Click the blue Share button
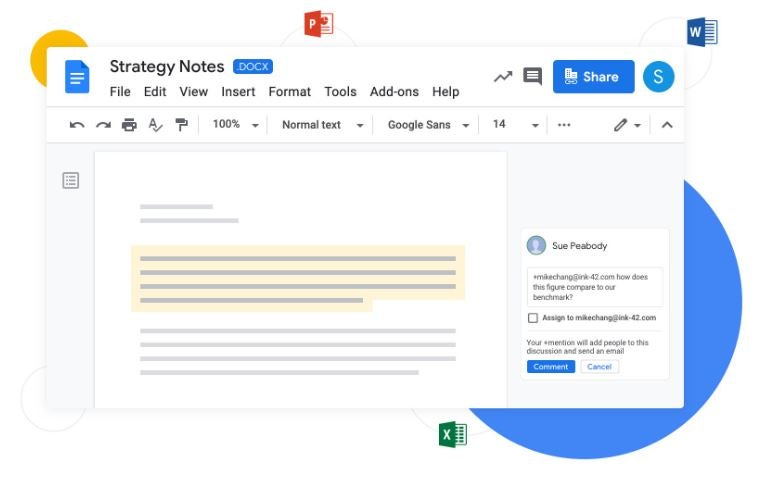 pyautogui.click(x=593, y=77)
